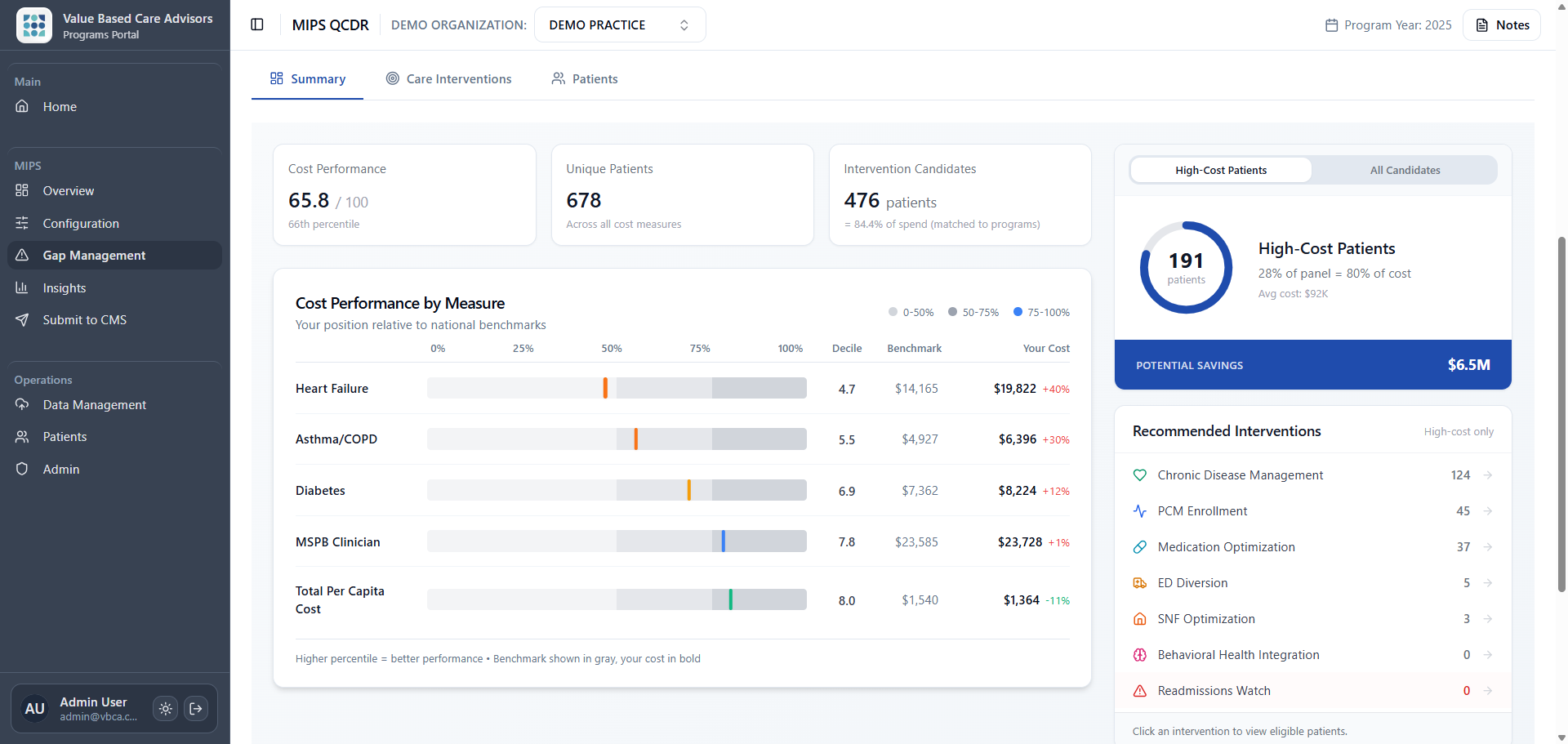Expand PCM Enrollment row arrow
Screen dimensions: 1568x744
(x=1487, y=511)
